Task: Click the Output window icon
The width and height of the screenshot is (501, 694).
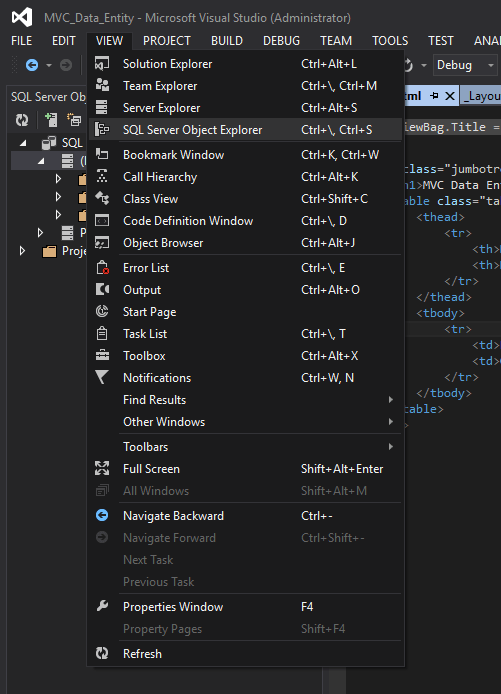Action: point(102,289)
